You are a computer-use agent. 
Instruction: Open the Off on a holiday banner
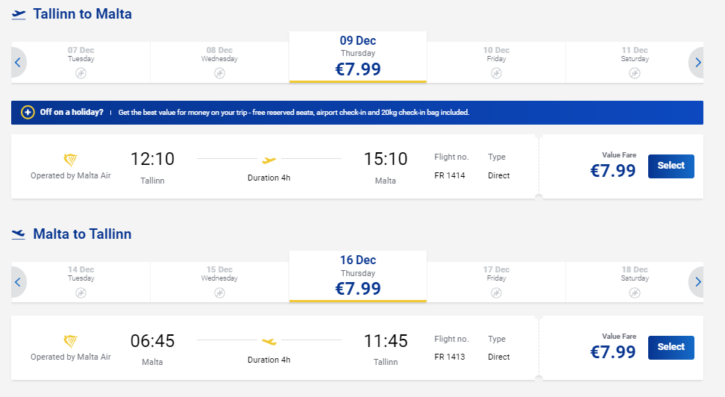tap(357, 113)
